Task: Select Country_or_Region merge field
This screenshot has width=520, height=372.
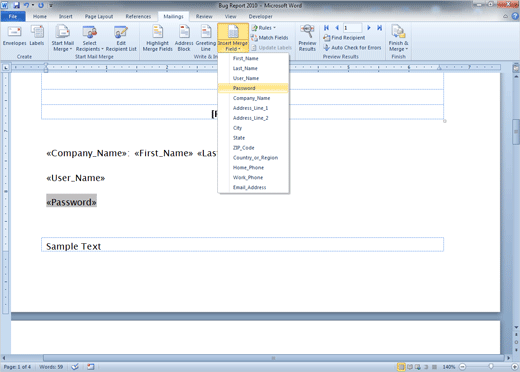Action: pos(253,158)
